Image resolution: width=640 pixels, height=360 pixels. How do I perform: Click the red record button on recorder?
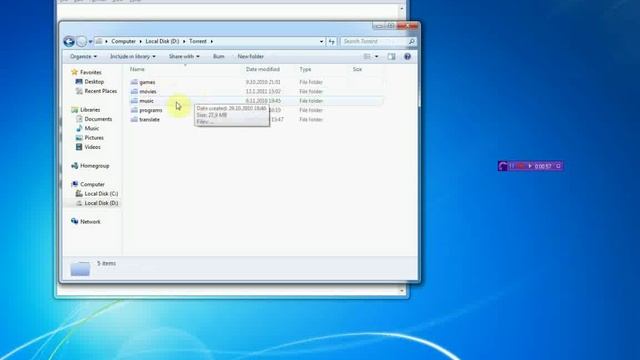[x=521, y=166]
